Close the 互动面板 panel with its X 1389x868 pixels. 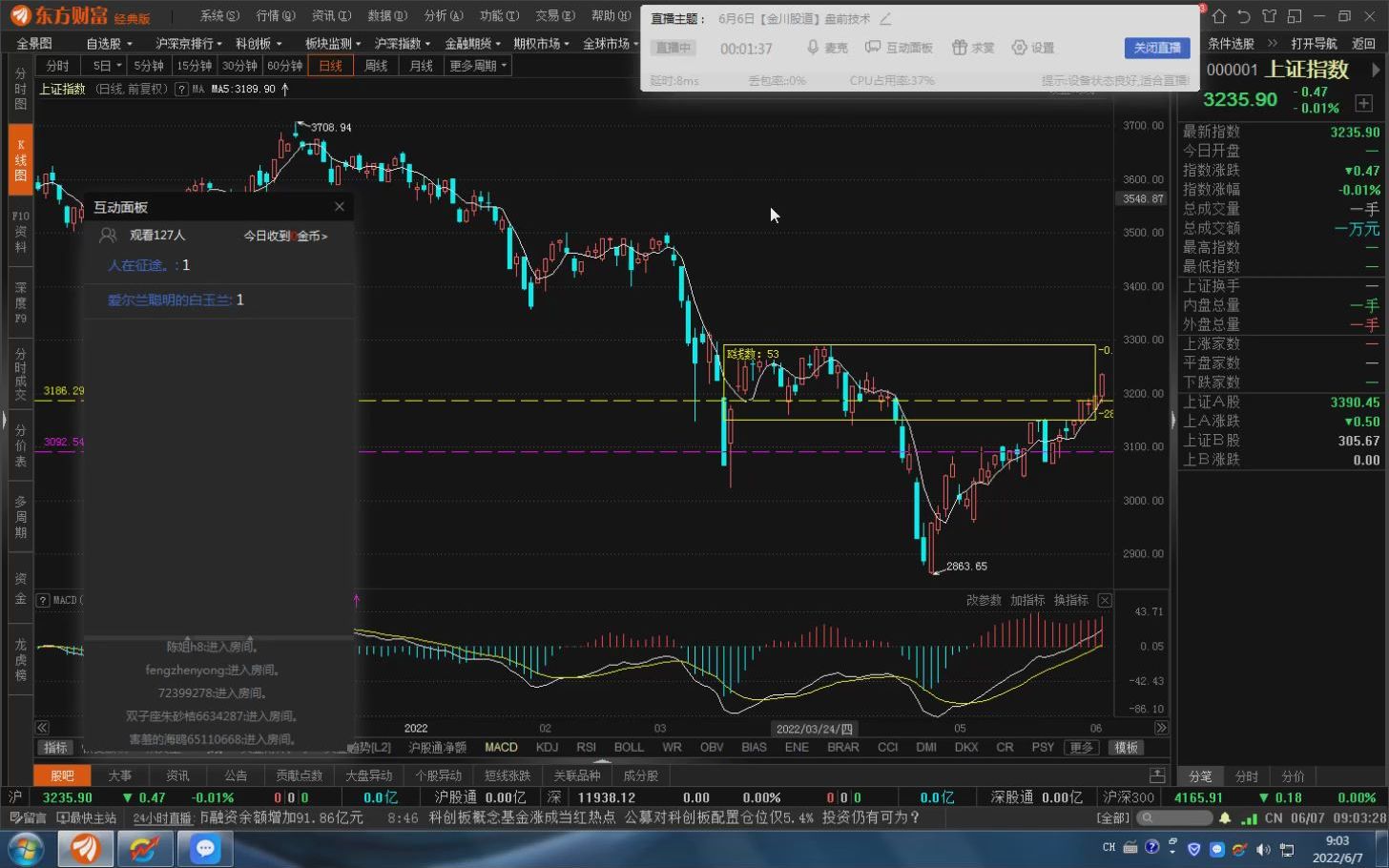pos(340,207)
